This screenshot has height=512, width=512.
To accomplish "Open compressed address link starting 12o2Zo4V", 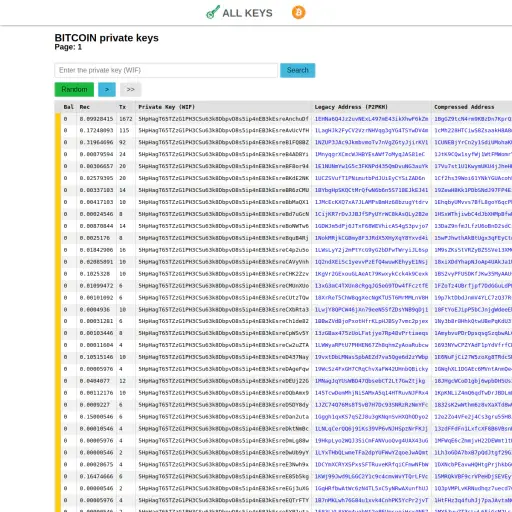I will click(x=473, y=417).
